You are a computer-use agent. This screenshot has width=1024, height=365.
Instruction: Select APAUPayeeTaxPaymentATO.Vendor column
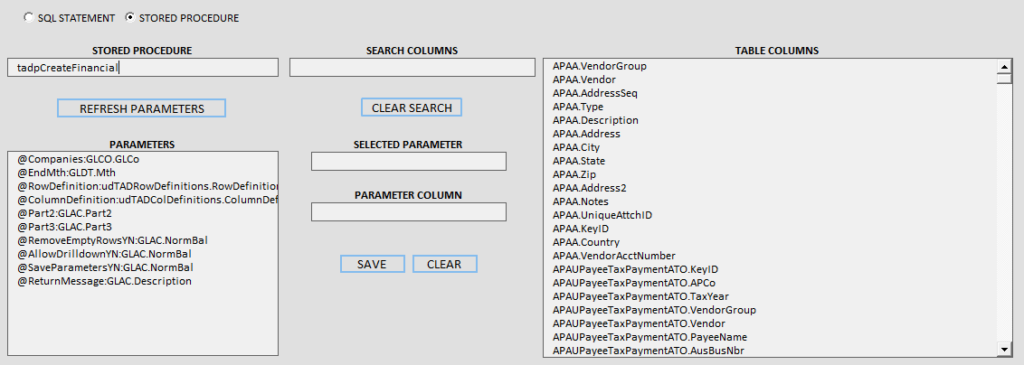click(771, 324)
